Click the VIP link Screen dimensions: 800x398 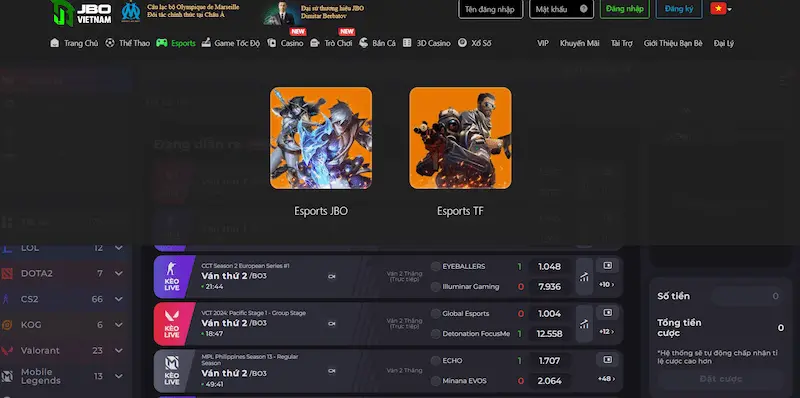click(543, 43)
